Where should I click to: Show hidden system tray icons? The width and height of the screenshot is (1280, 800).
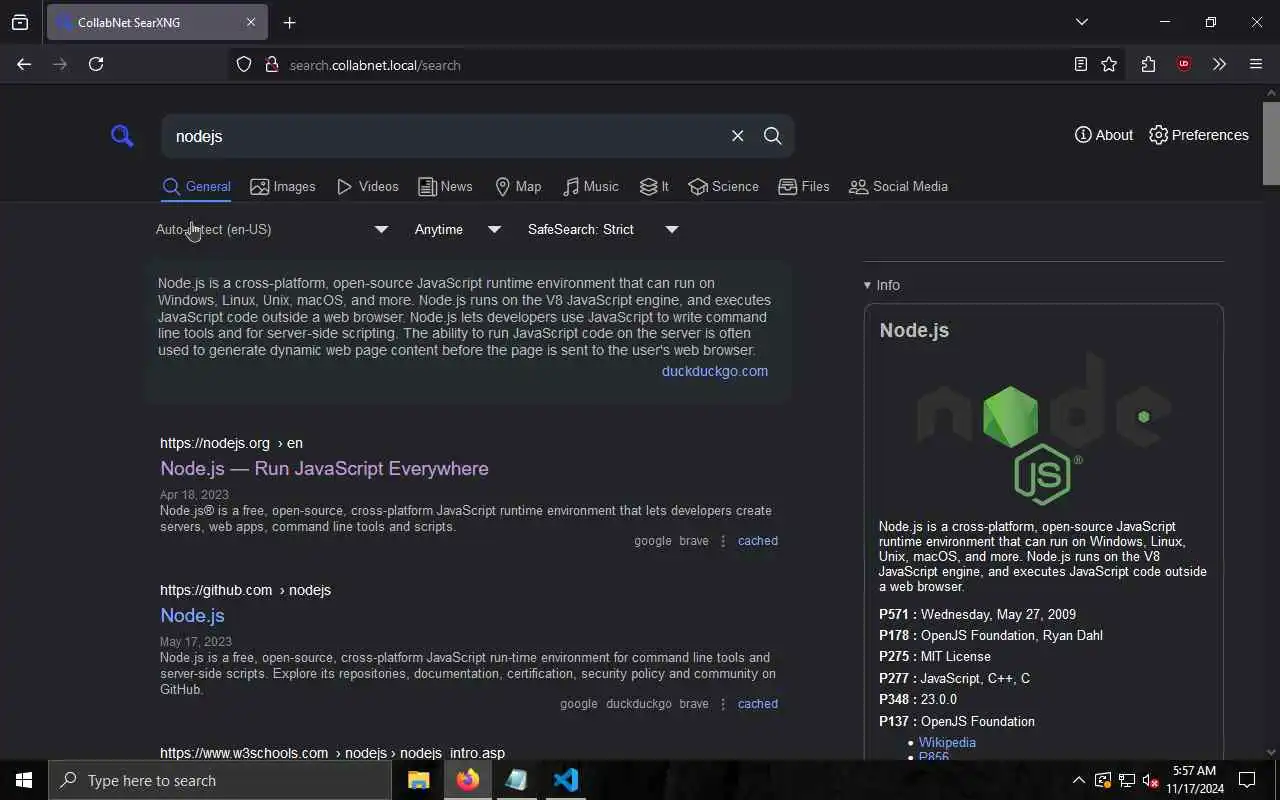pyautogui.click(x=1078, y=780)
